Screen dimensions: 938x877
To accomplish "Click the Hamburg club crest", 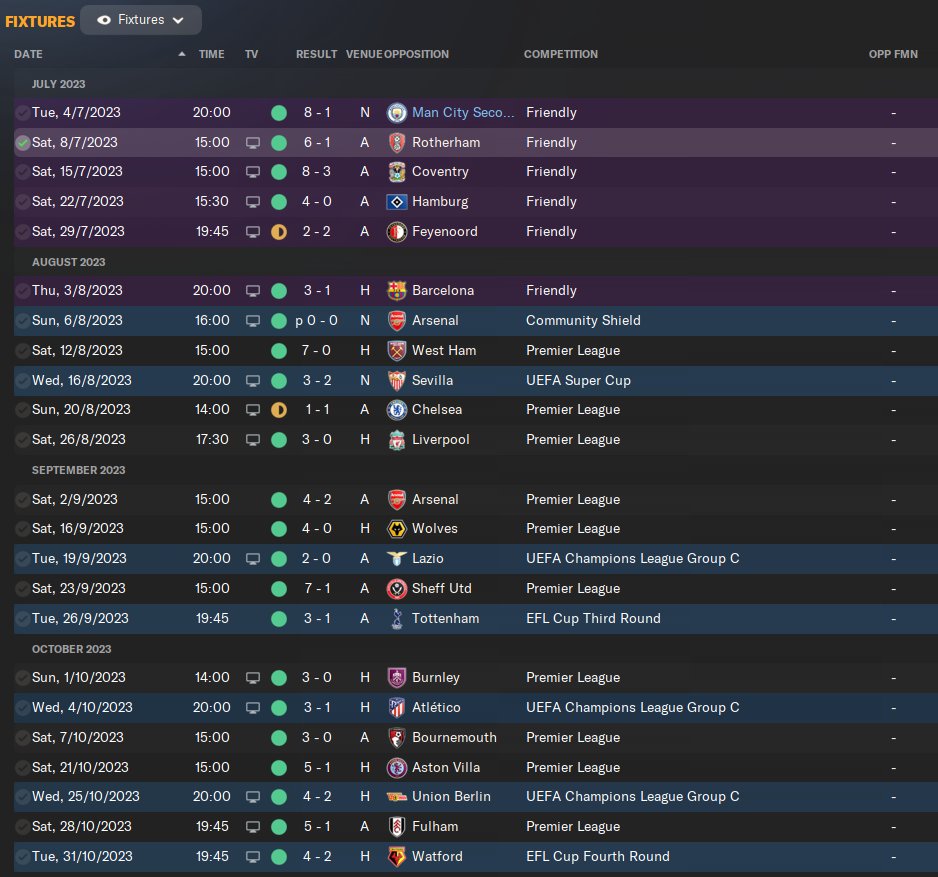I will [397, 202].
